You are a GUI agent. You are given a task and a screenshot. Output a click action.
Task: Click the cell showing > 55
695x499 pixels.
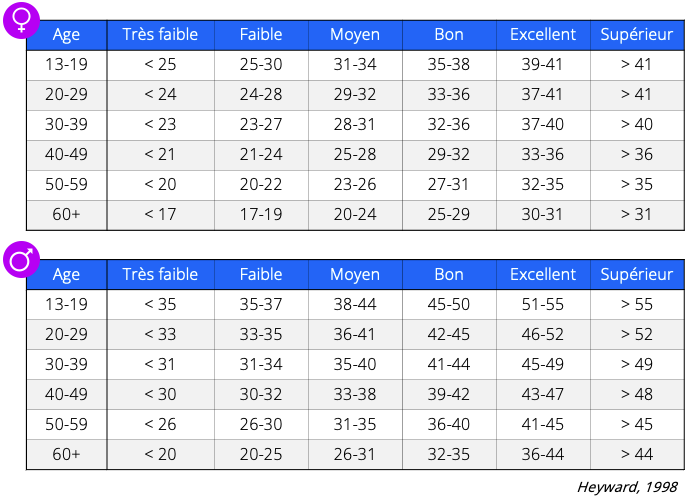point(637,304)
